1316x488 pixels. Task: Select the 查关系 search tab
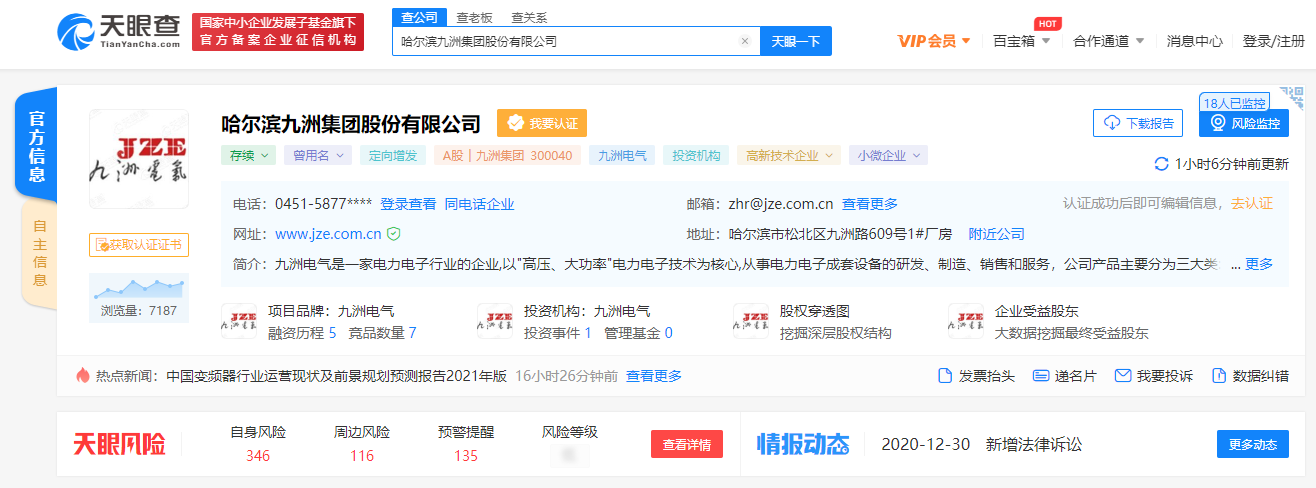pos(529,17)
